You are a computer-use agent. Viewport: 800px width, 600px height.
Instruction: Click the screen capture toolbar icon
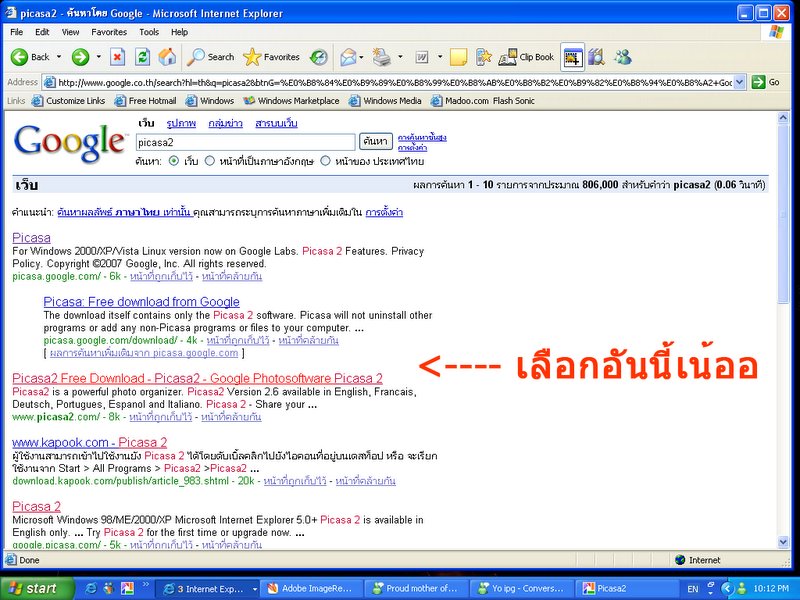(572, 57)
